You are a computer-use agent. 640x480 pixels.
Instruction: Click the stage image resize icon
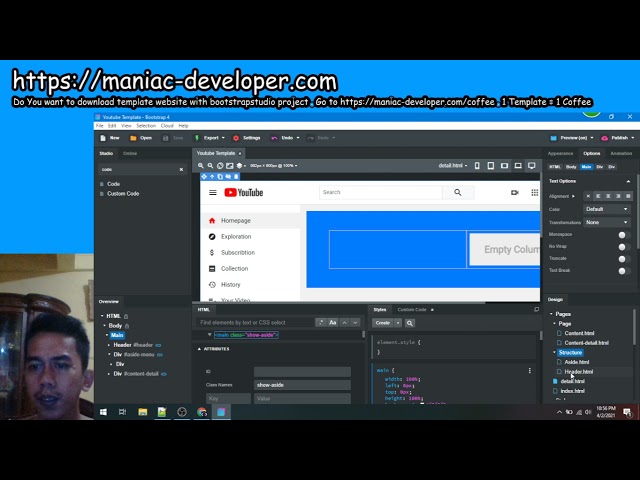coord(230,166)
